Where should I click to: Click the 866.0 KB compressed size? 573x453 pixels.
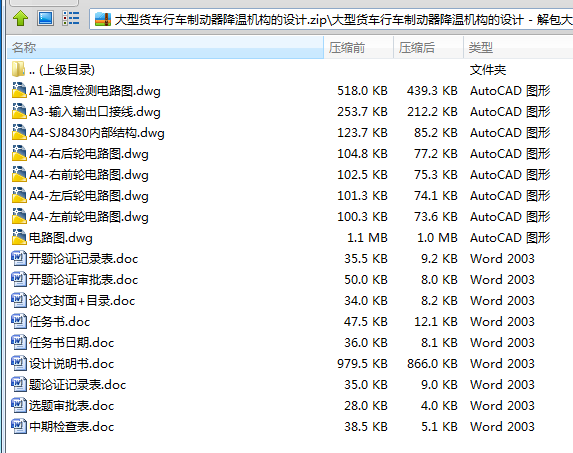click(432, 364)
